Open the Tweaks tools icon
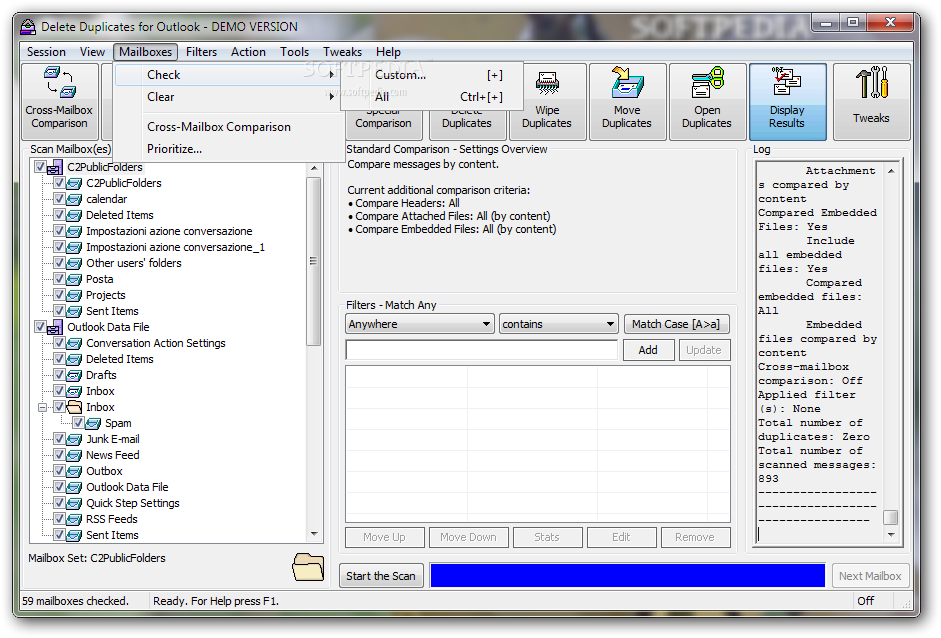 [871, 82]
